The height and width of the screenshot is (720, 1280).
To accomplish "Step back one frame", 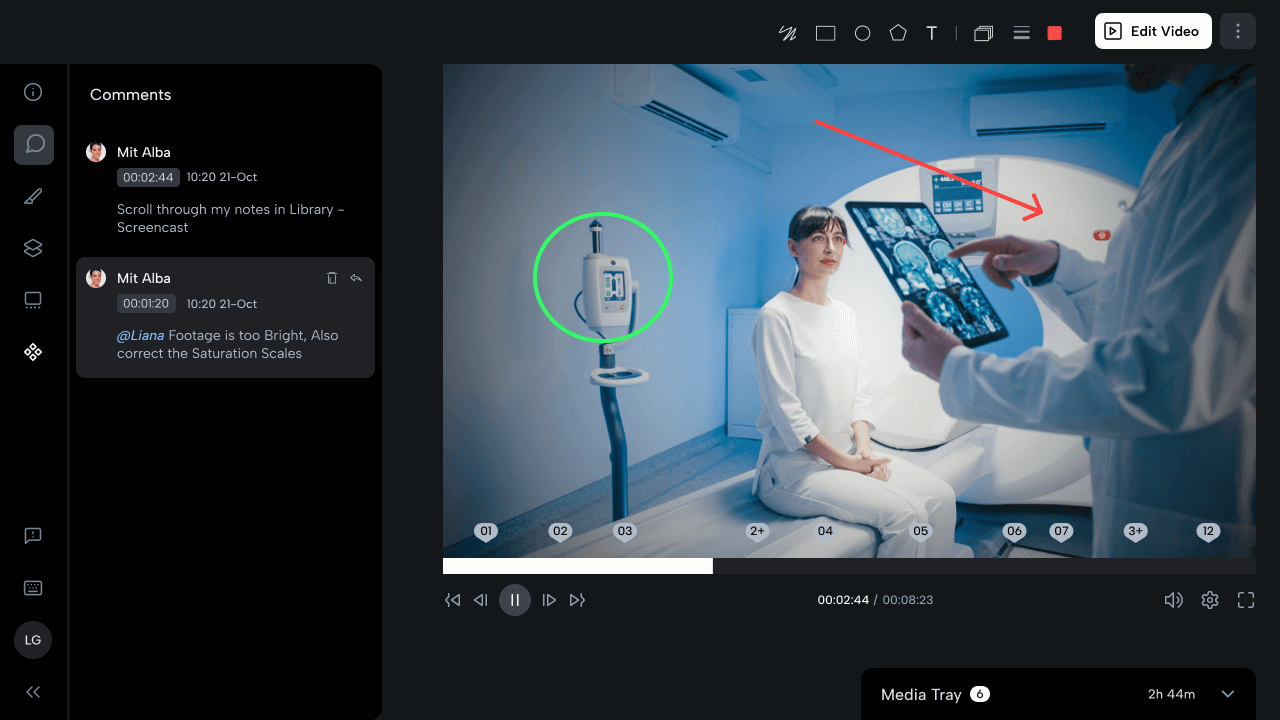I will [x=481, y=600].
